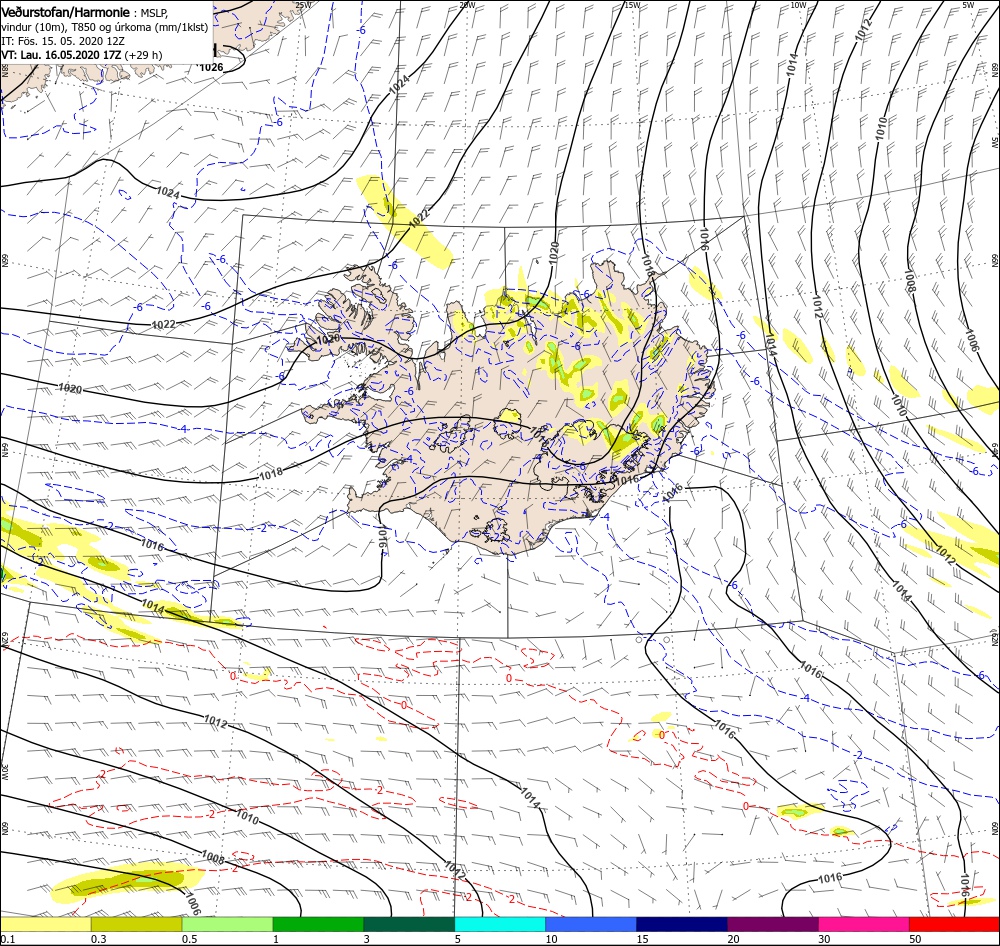
Task: Select the 'IT: Fös. 15. 05. 2020 12Z' text
Action: 63,41
